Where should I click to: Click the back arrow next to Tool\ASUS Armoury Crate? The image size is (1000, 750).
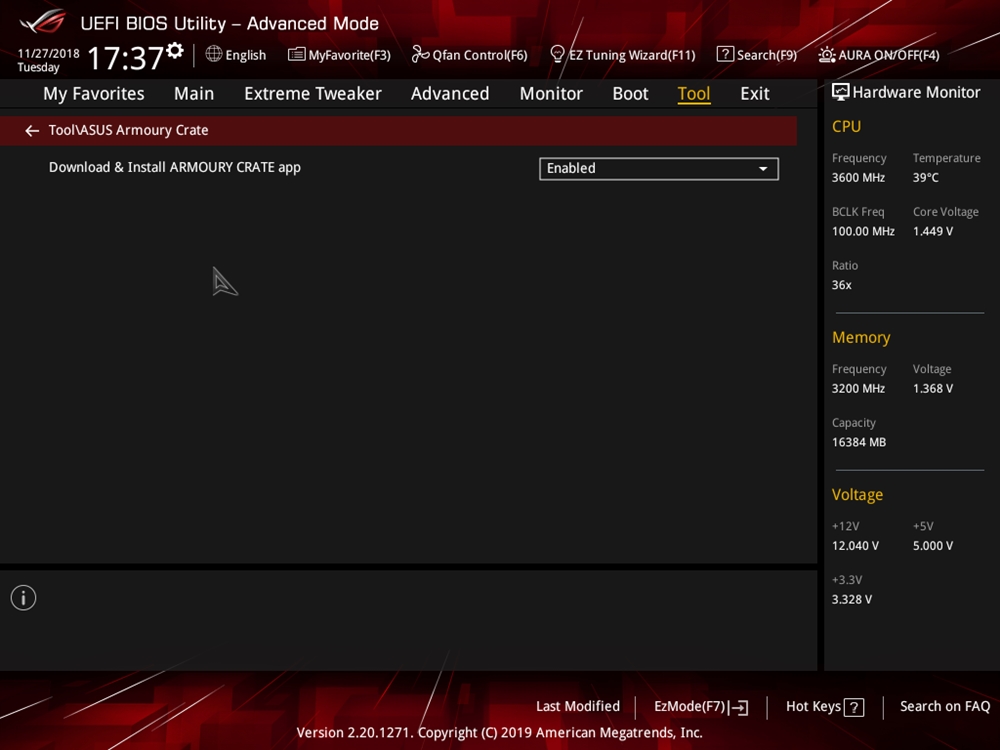(32, 131)
